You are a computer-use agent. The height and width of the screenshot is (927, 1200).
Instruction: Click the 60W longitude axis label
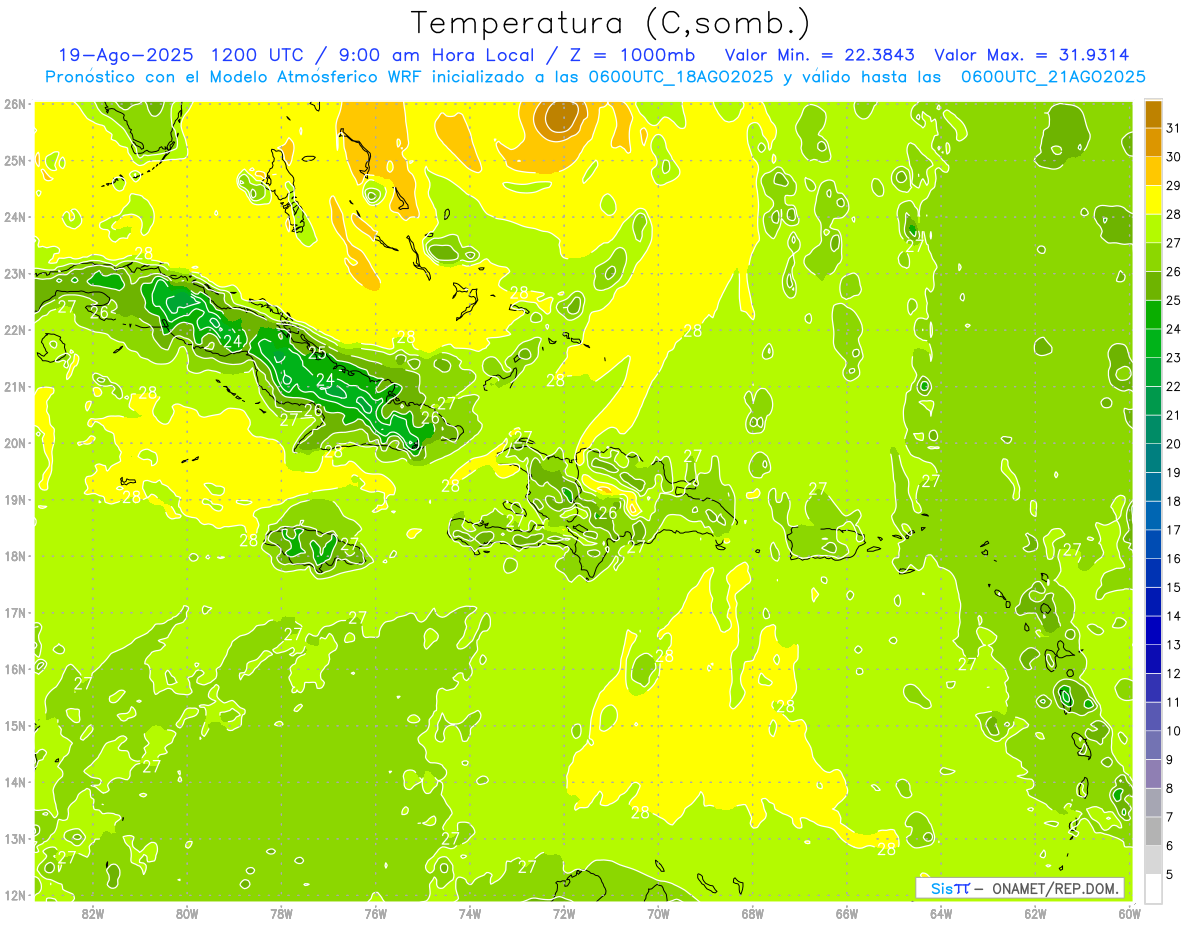coord(1130,913)
